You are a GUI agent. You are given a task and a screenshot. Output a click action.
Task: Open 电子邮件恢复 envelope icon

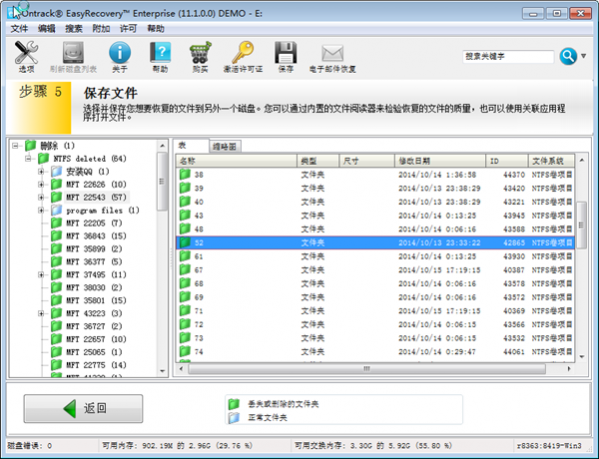(332, 53)
